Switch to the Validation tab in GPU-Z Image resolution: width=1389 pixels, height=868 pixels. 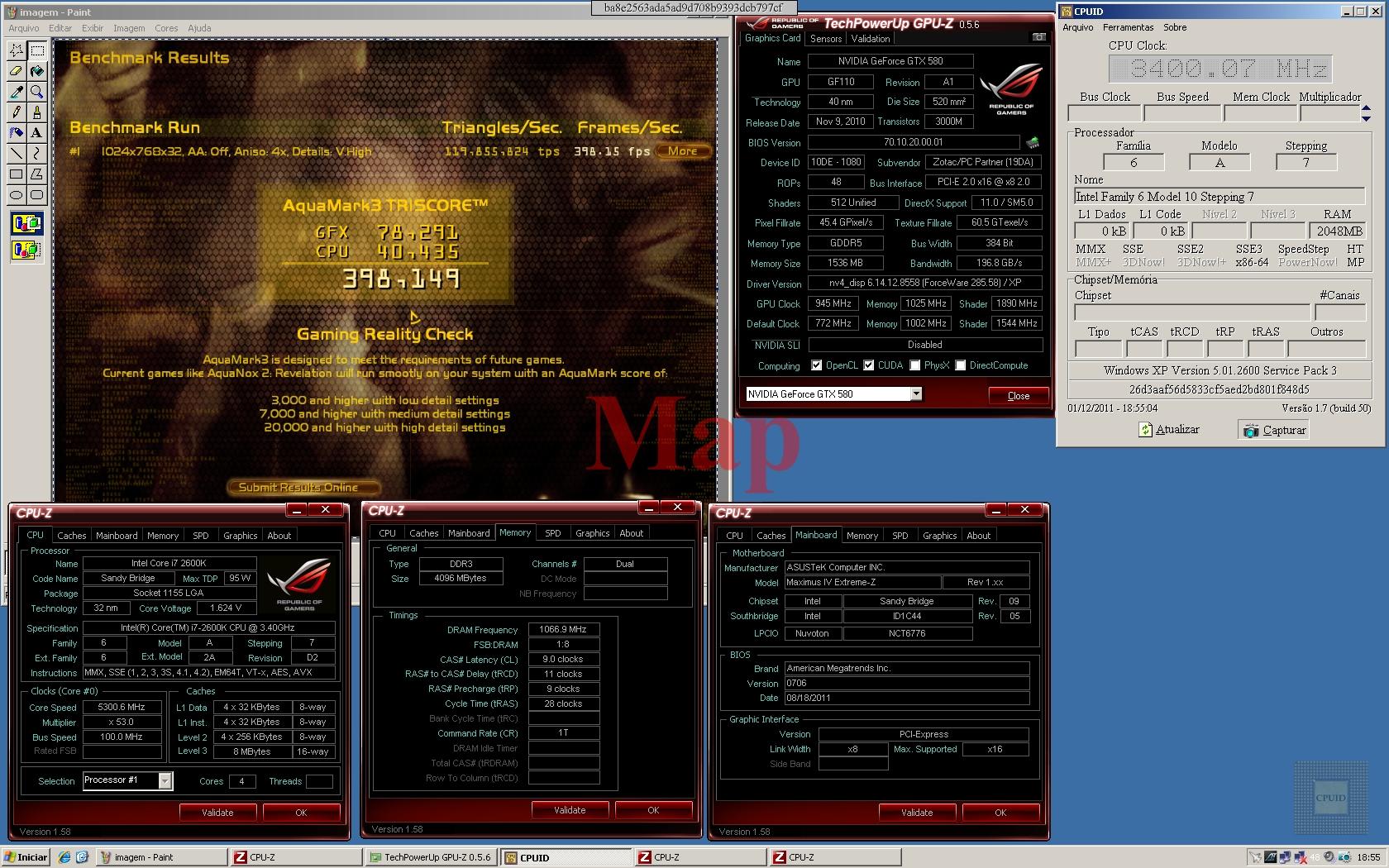point(871,39)
